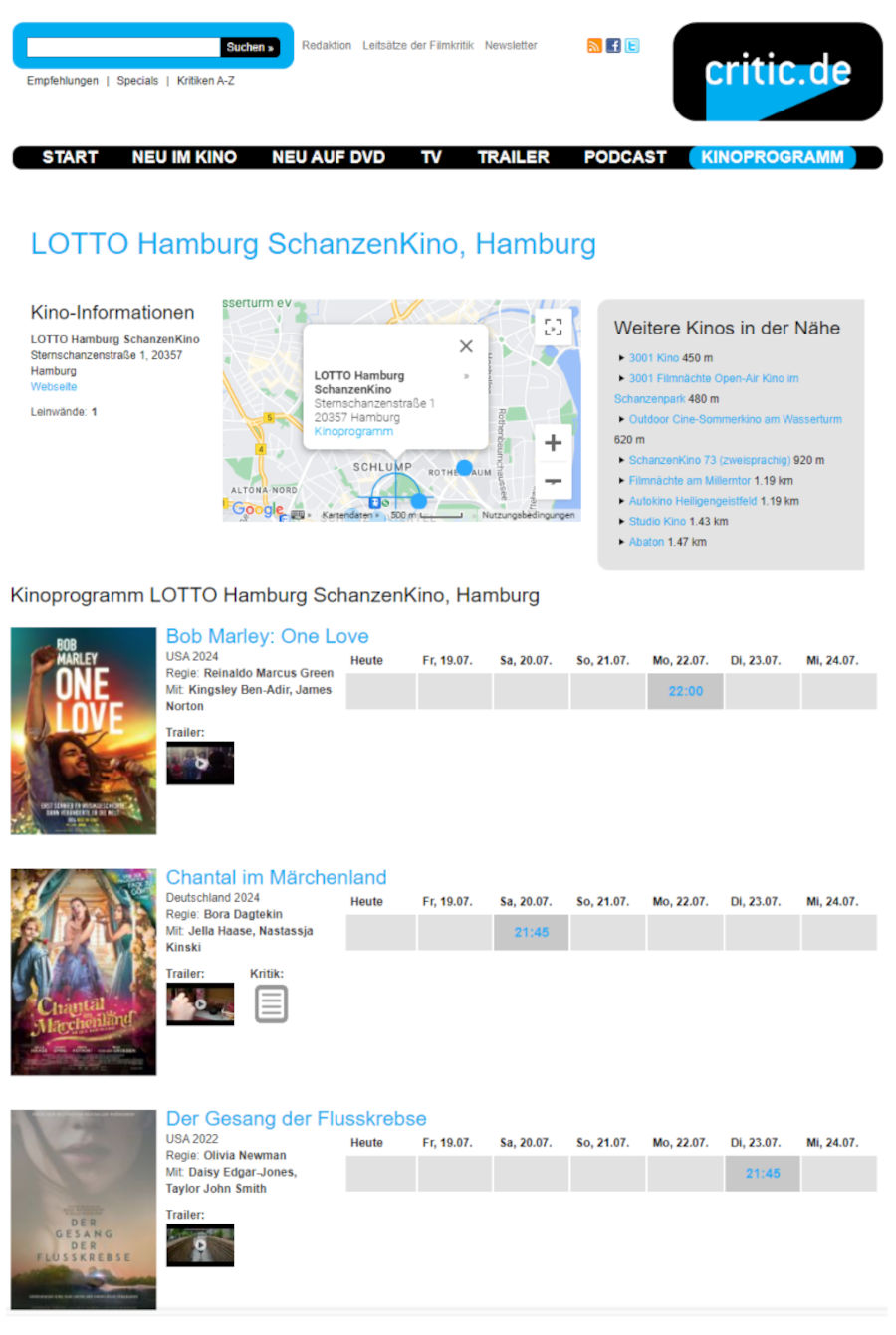This screenshot has height=1335, width=896.
Task: Toggle fullscreen view of the map
Action: [554, 327]
